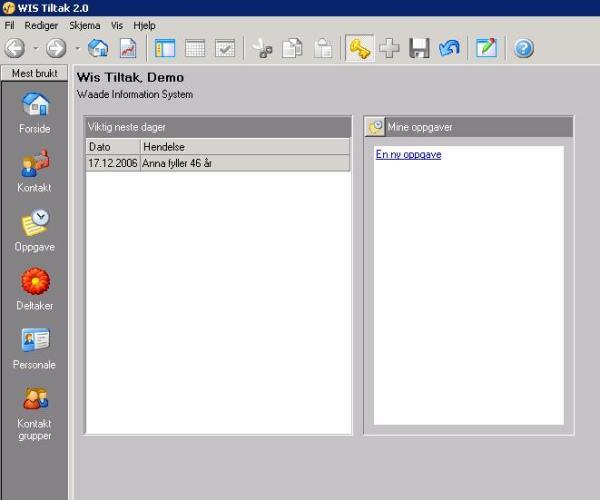Image resolution: width=600 pixels, height=500 pixels.
Task: Open Kontakt grupper in the sidebar
Action: click(34, 414)
